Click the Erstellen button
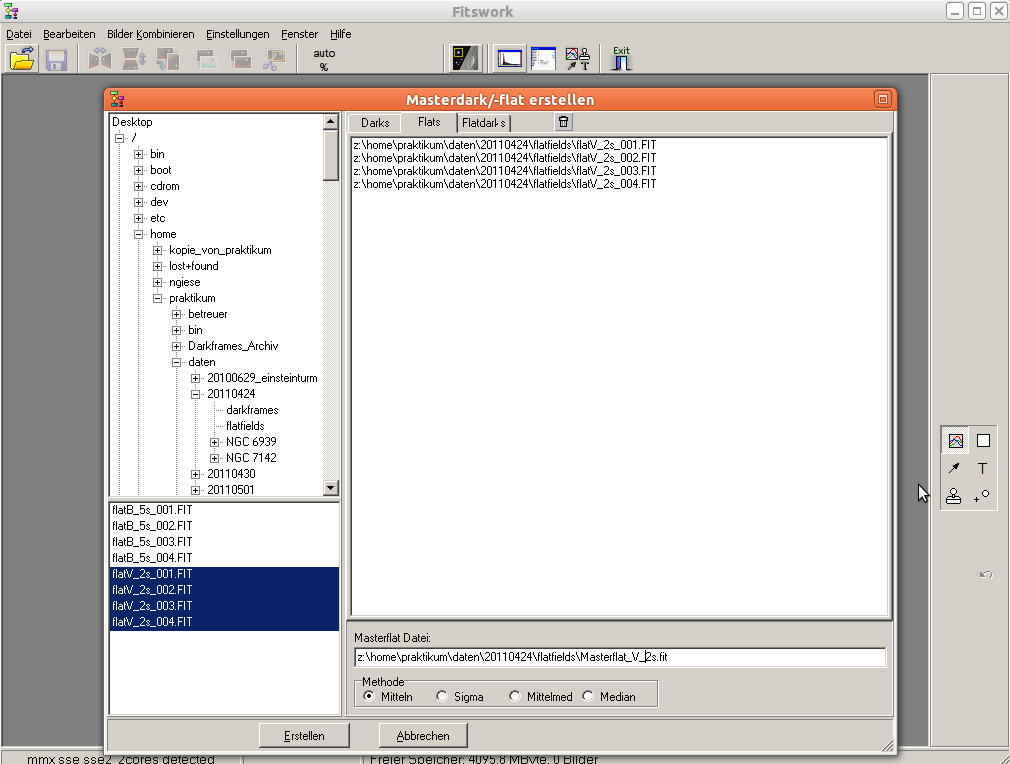The image size is (1010, 764). coord(304,736)
